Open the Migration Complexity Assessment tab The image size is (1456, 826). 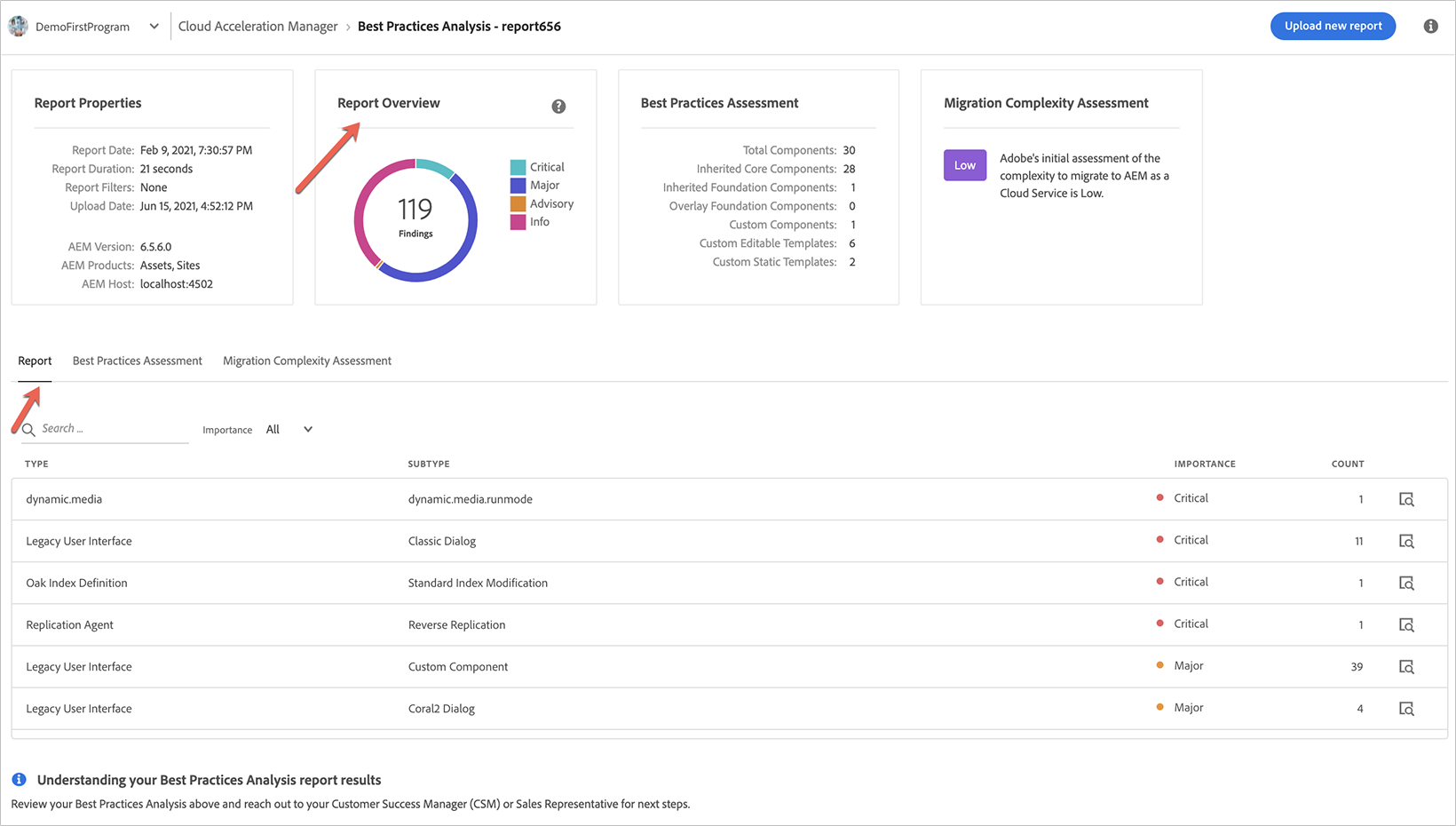(x=307, y=361)
